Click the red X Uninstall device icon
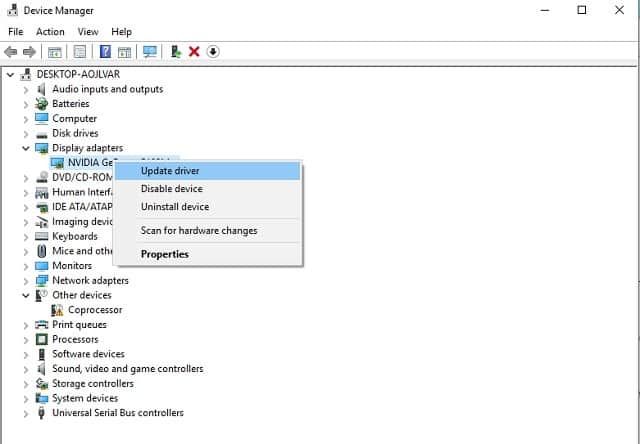 pos(194,52)
